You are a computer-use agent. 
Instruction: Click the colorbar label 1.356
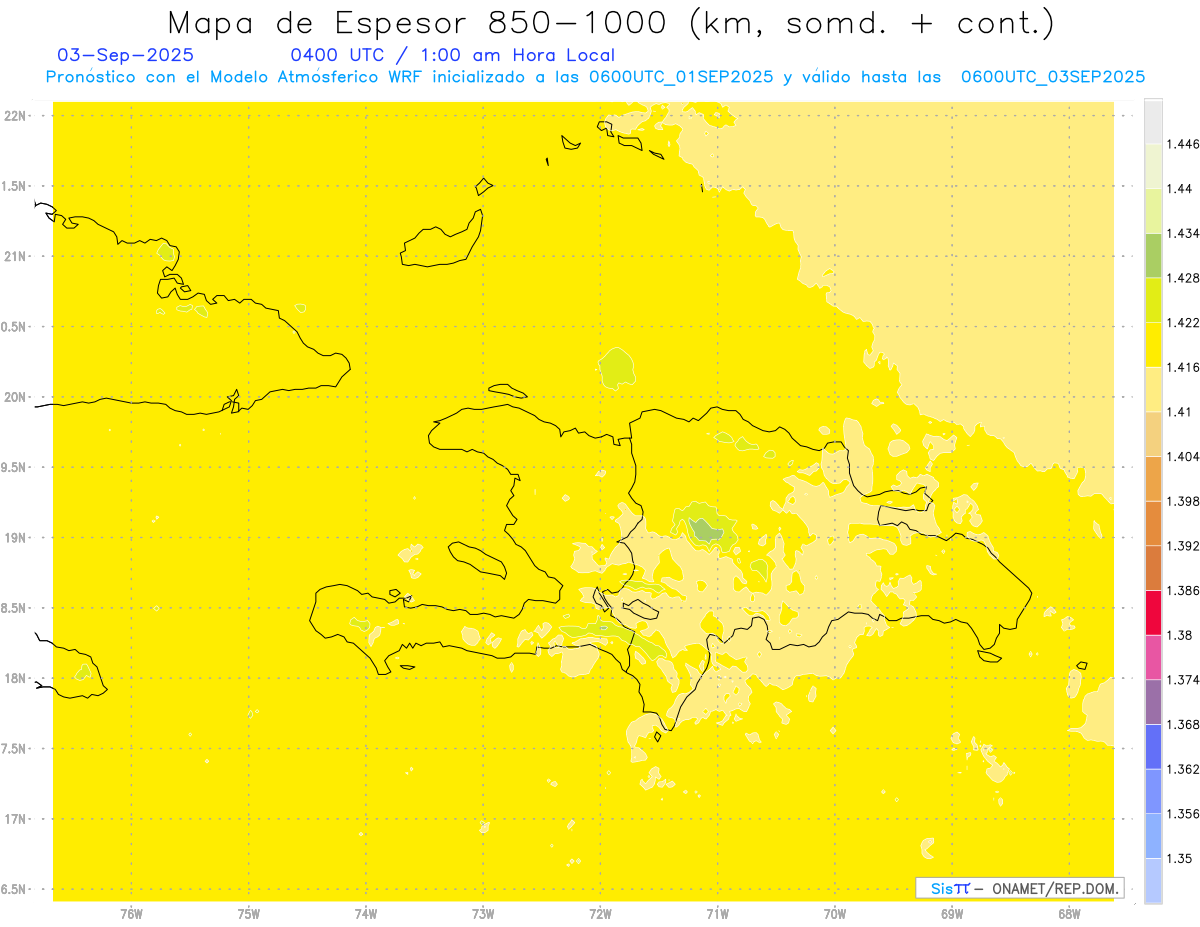click(x=1183, y=814)
